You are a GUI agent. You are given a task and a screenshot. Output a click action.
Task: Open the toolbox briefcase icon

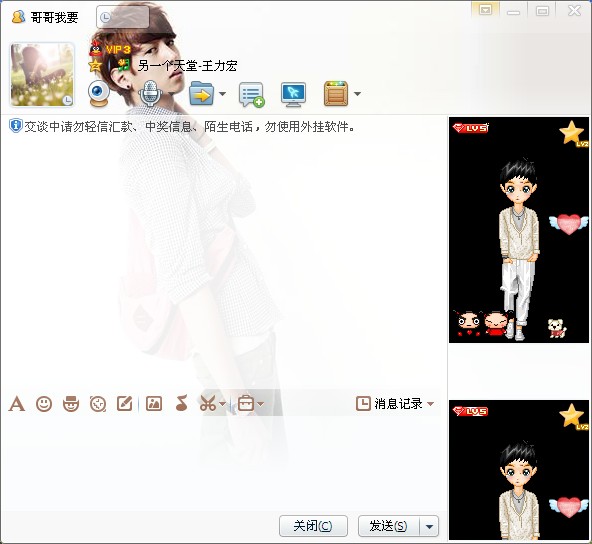click(246, 404)
